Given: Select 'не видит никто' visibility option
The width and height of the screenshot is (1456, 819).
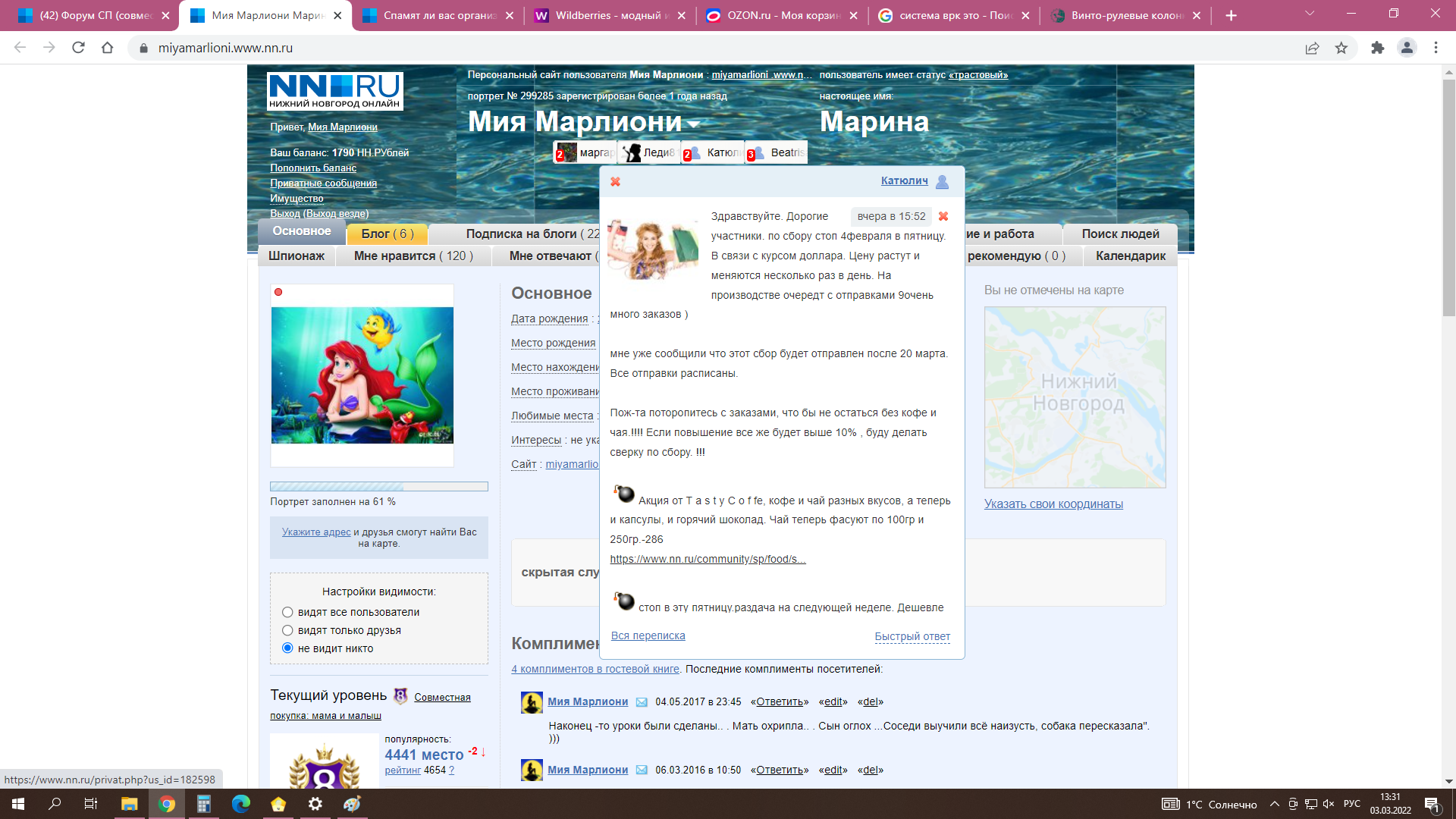Looking at the screenshot, I should click(x=287, y=648).
